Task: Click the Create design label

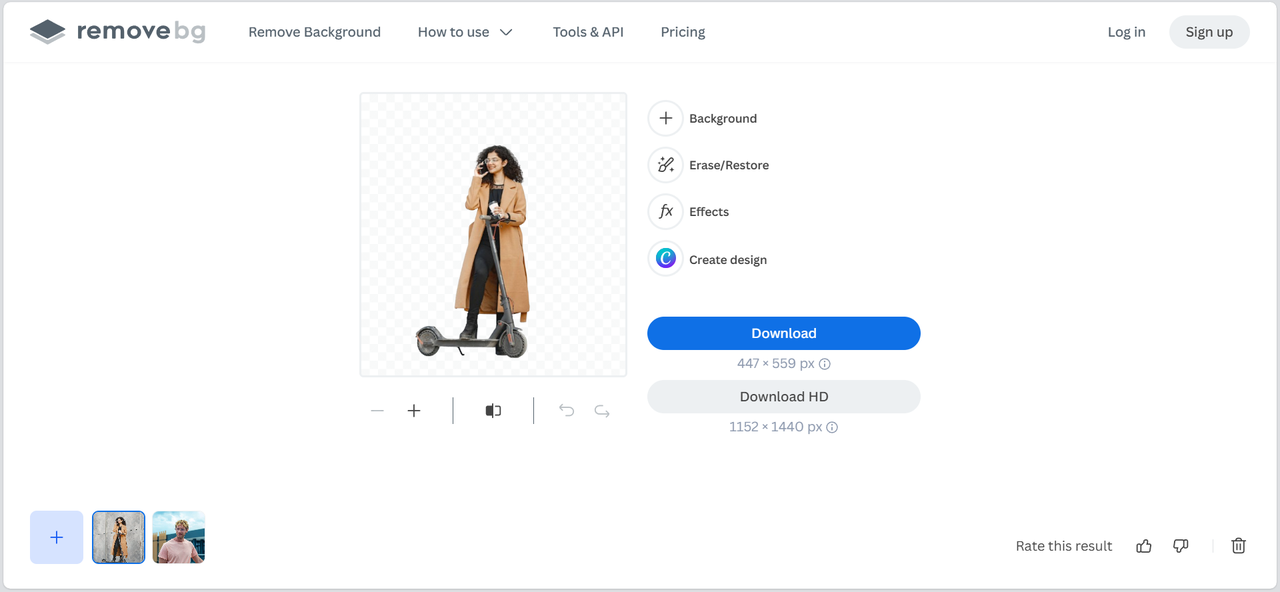Action: coord(728,260)
